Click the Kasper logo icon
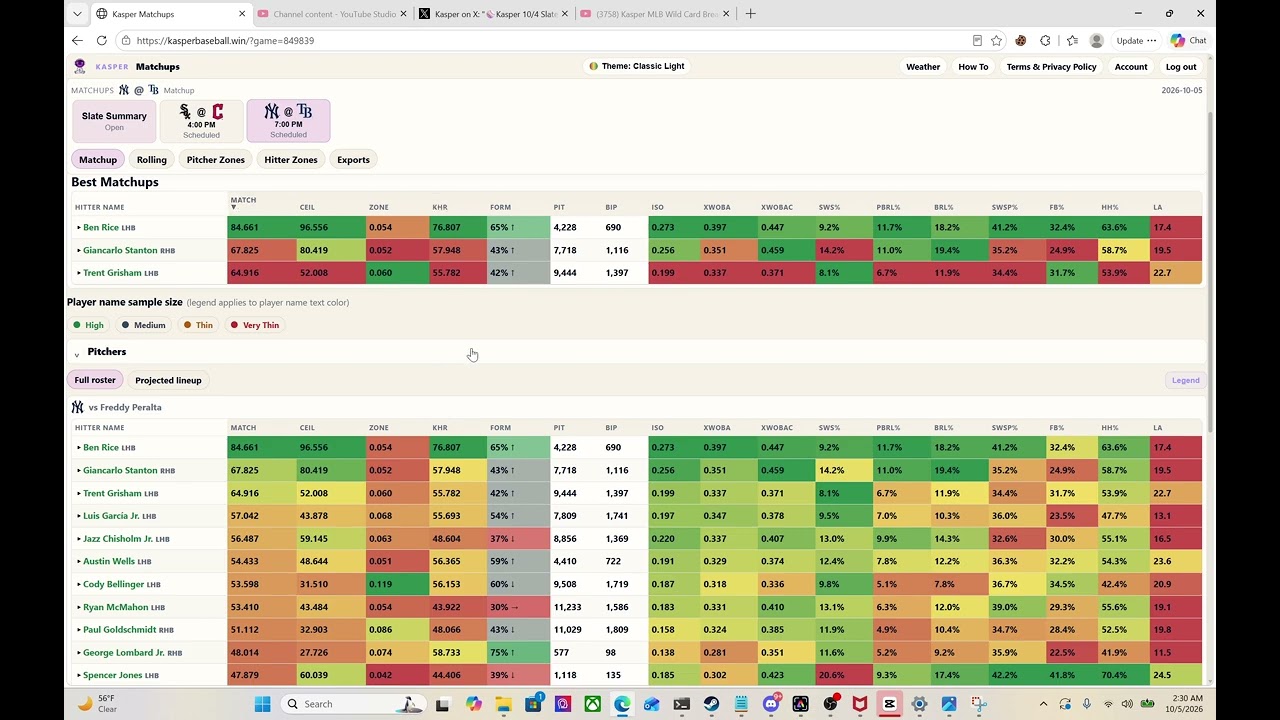 click(80, 66)
